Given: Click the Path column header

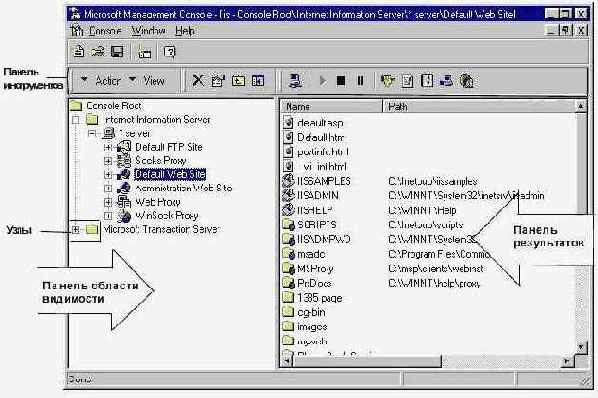Looking at the screenshot, I should click(480, 106).
